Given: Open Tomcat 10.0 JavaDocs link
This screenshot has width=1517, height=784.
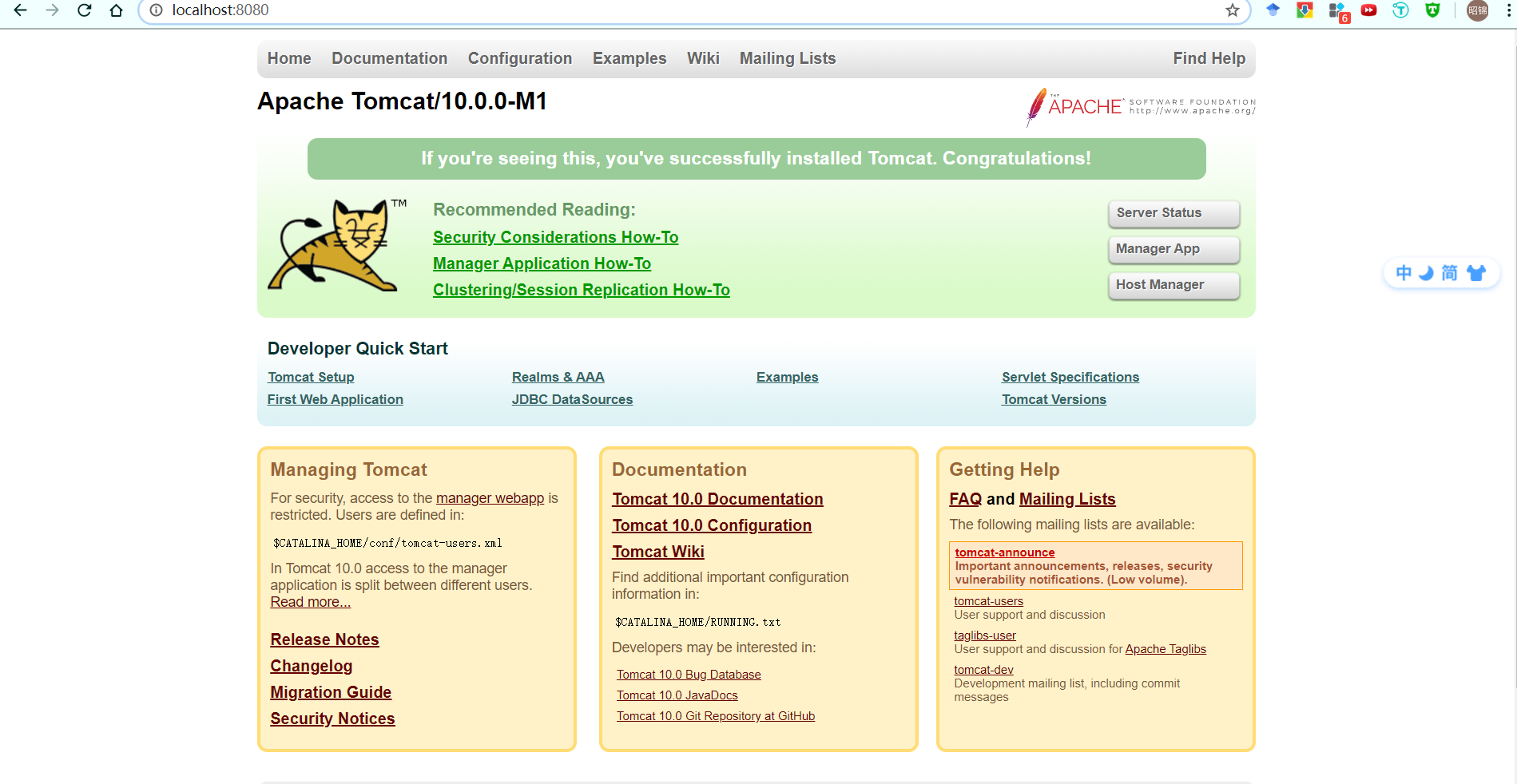Looking at the screenshot, I should [x=677, y=695].
